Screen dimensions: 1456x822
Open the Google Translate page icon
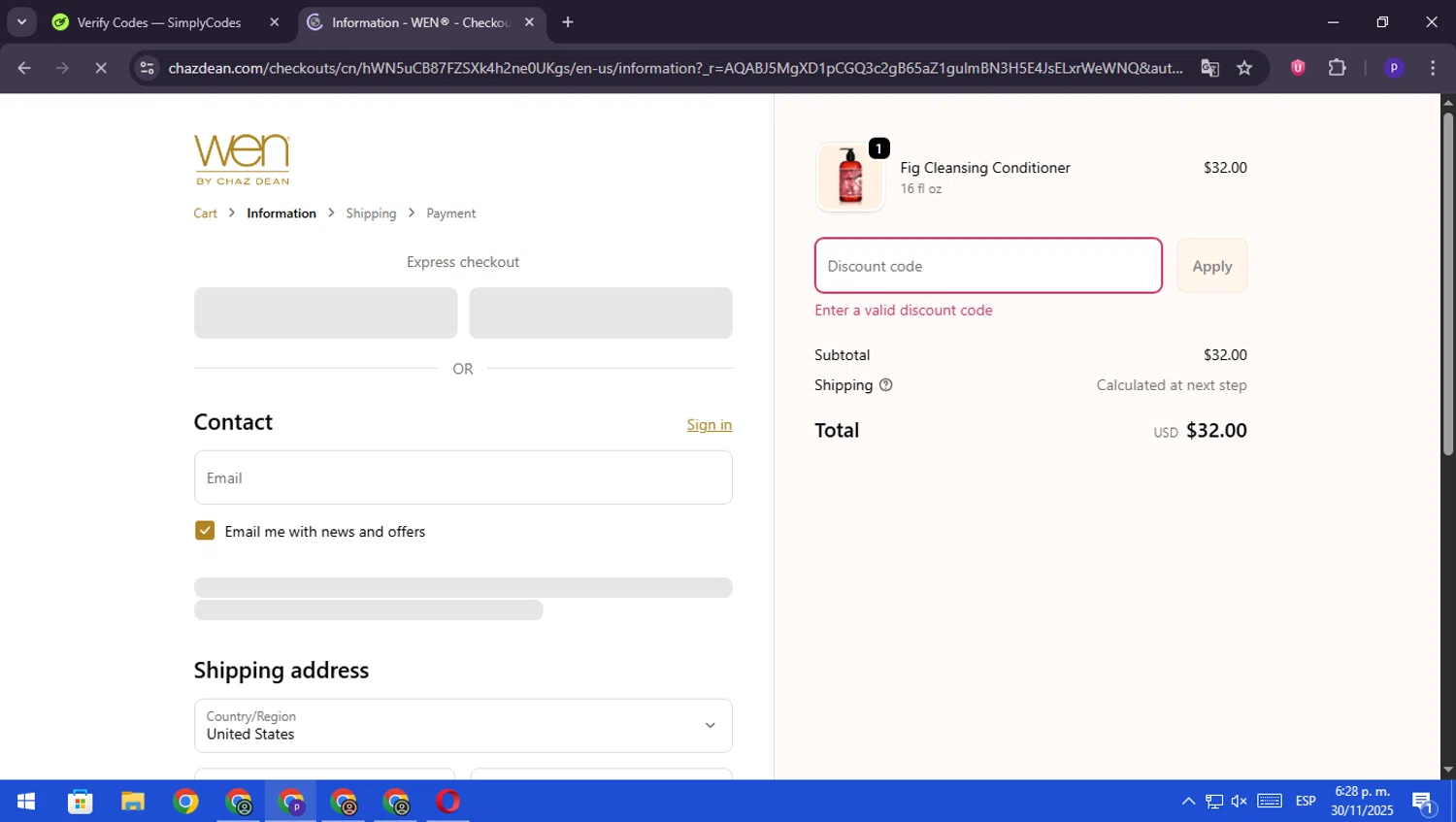coord(1209,68)
